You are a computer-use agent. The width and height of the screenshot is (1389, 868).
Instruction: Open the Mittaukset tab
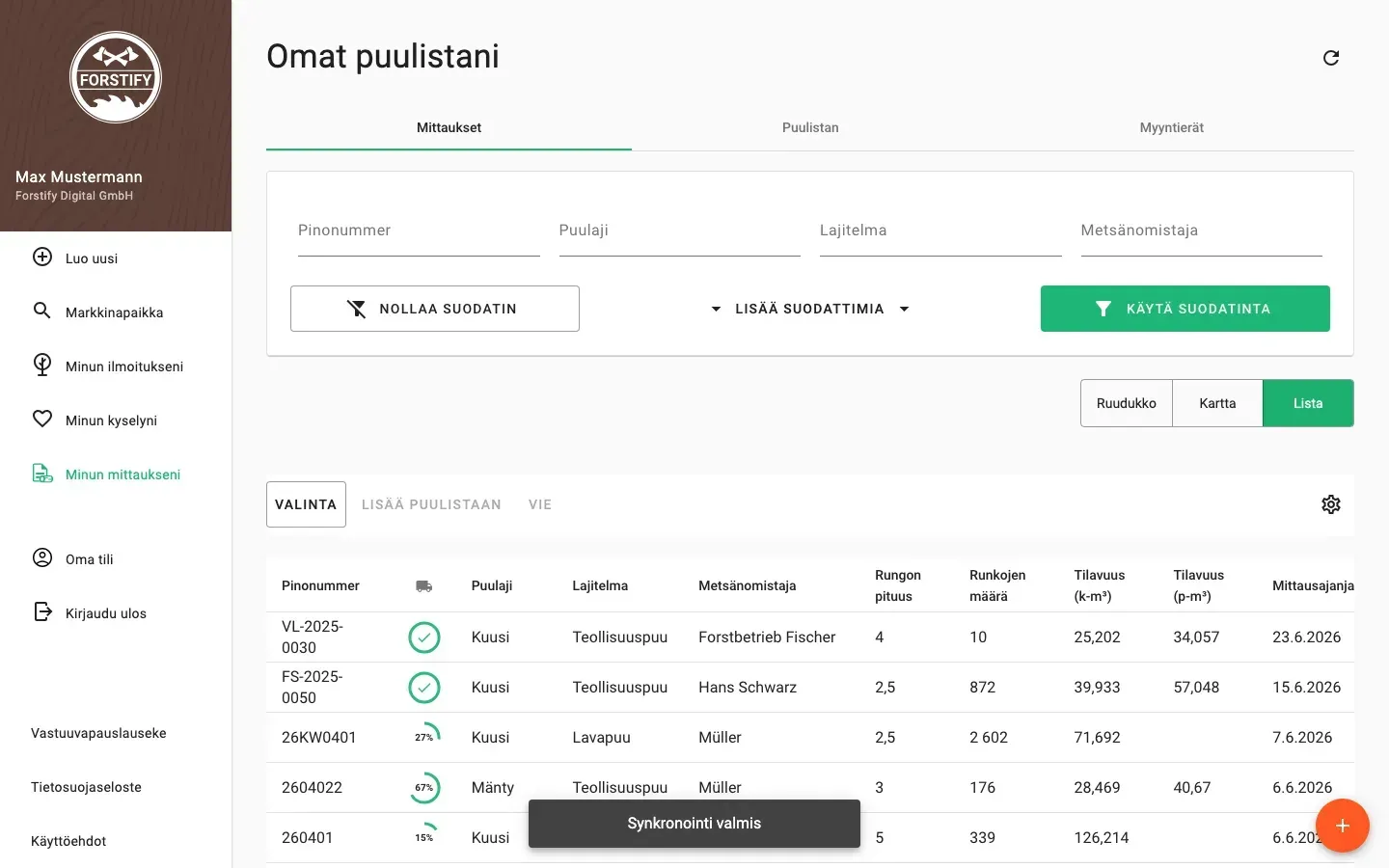coord(449,127)
